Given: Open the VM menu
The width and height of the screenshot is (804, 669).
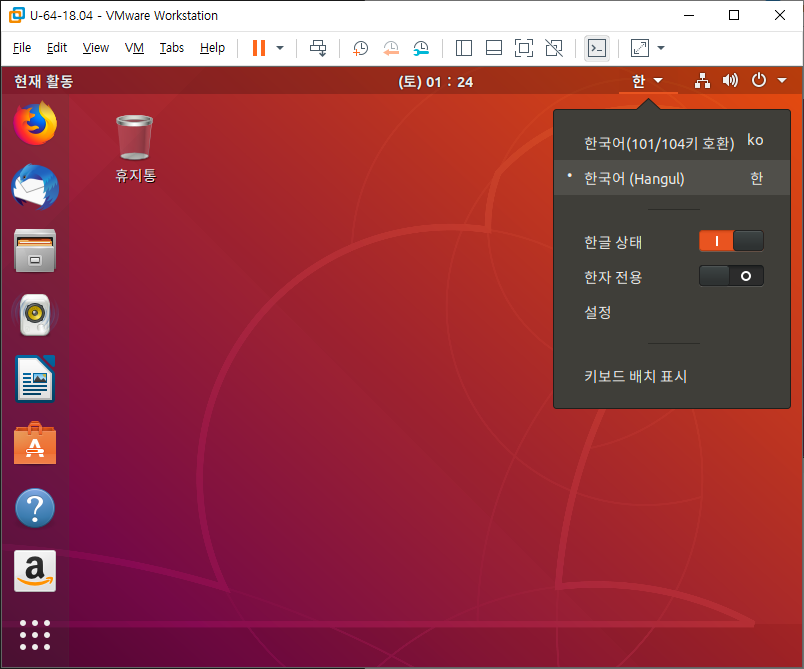Looking at the screenshot, I should click(x=134, y=48).
